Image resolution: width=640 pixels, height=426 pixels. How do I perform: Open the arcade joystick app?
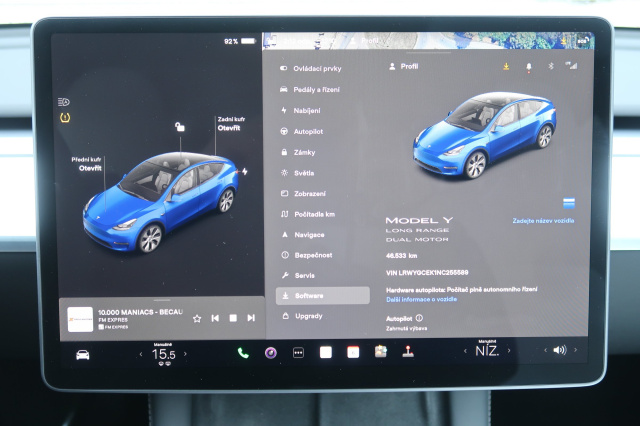[x=408, y=351]
